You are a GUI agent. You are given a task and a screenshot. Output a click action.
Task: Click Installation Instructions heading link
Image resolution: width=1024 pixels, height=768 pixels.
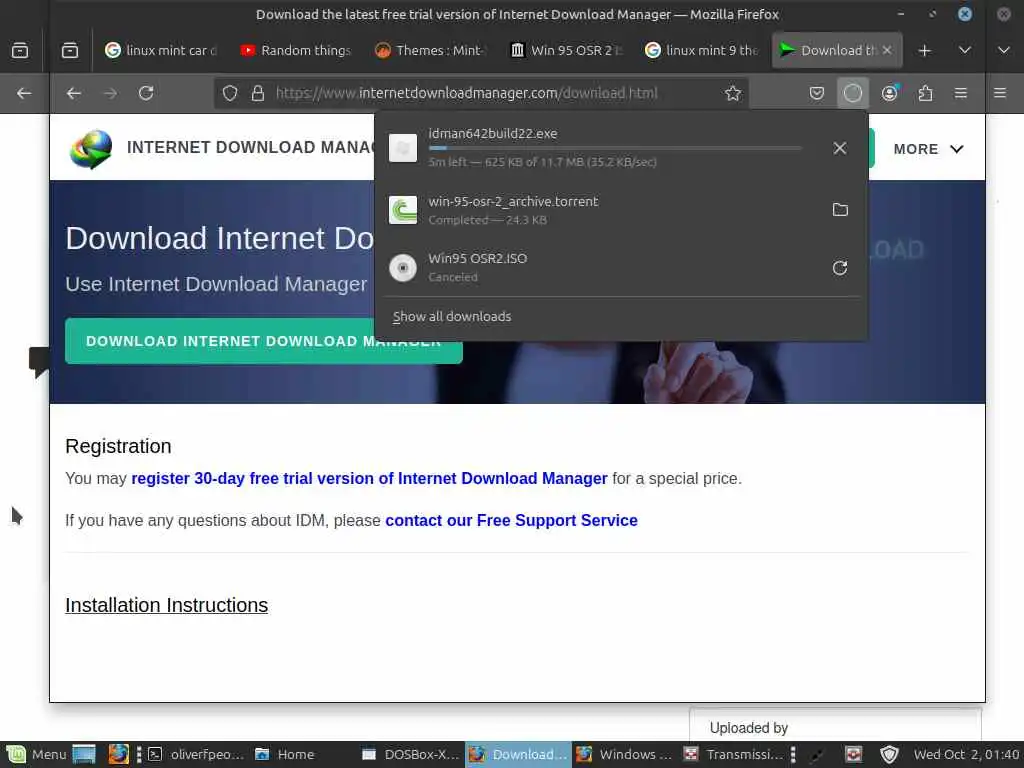(167, 605)
